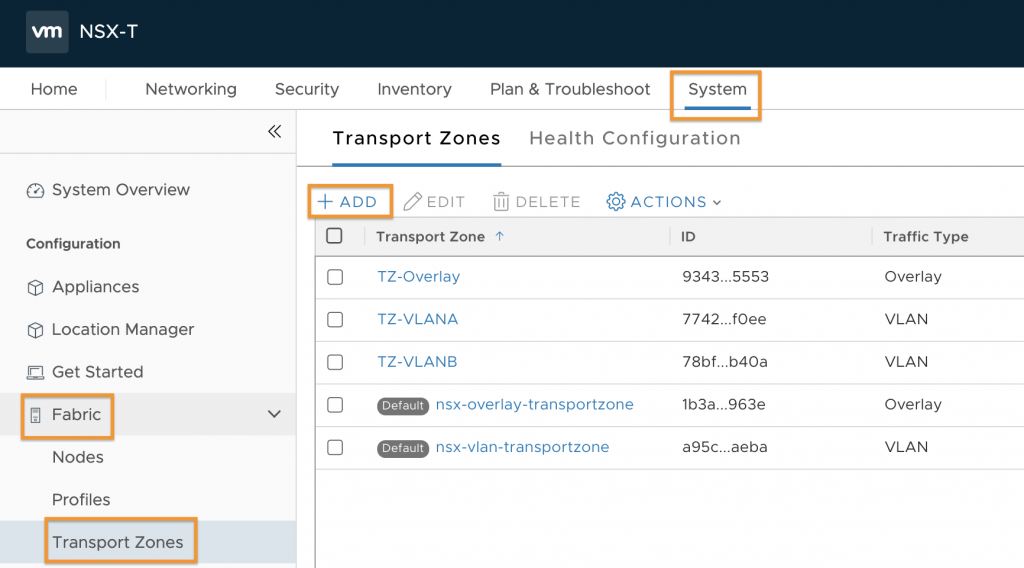Click the Appliances cube icon
This screenshot has height=568, width=1024.
[35, 287]
